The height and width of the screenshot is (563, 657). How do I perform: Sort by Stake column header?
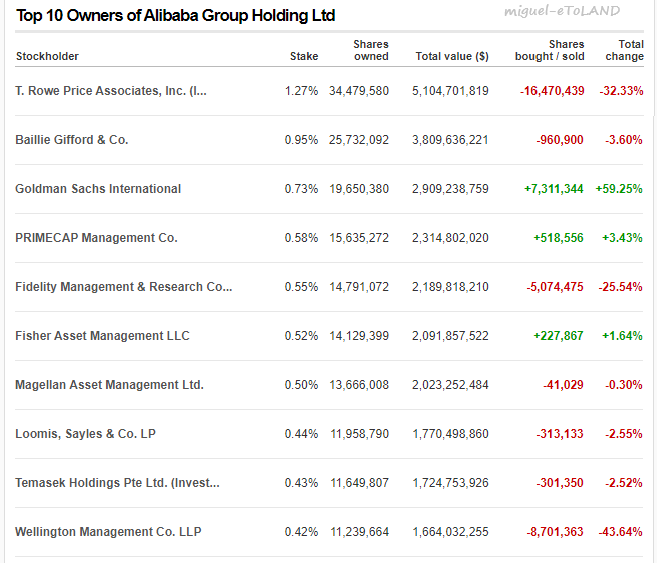[x=304, y=56]
